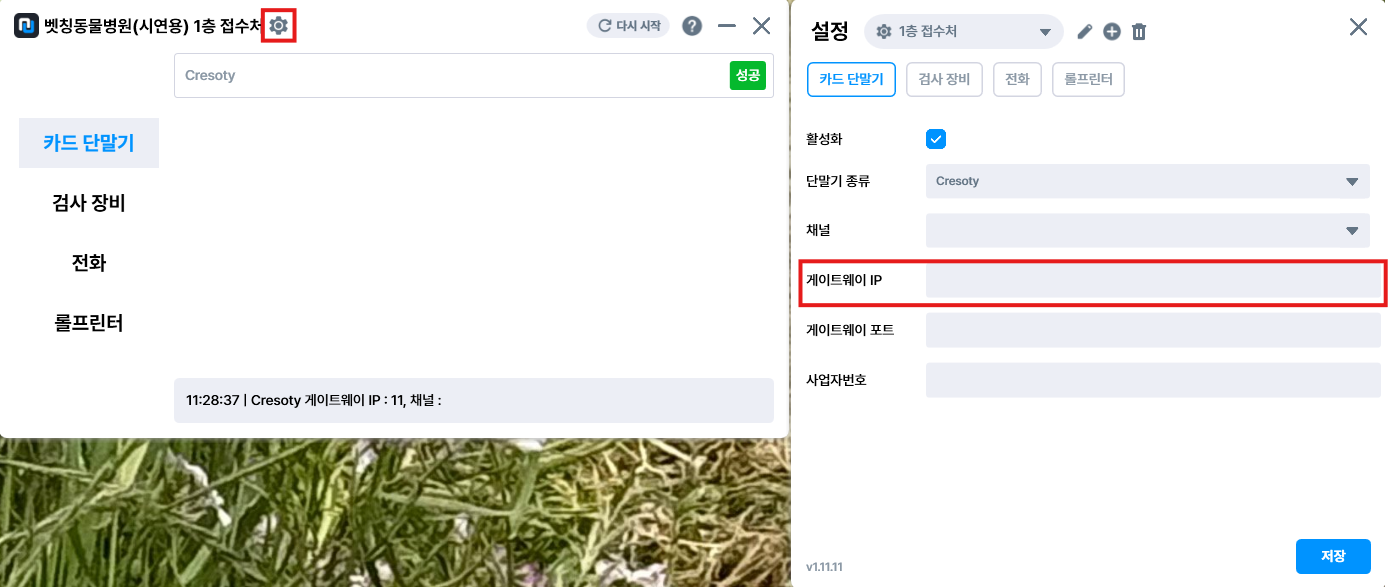Add new profile with plus icon
The height and width of the screenshot is (587, 1388).
tap(1112, 32)
